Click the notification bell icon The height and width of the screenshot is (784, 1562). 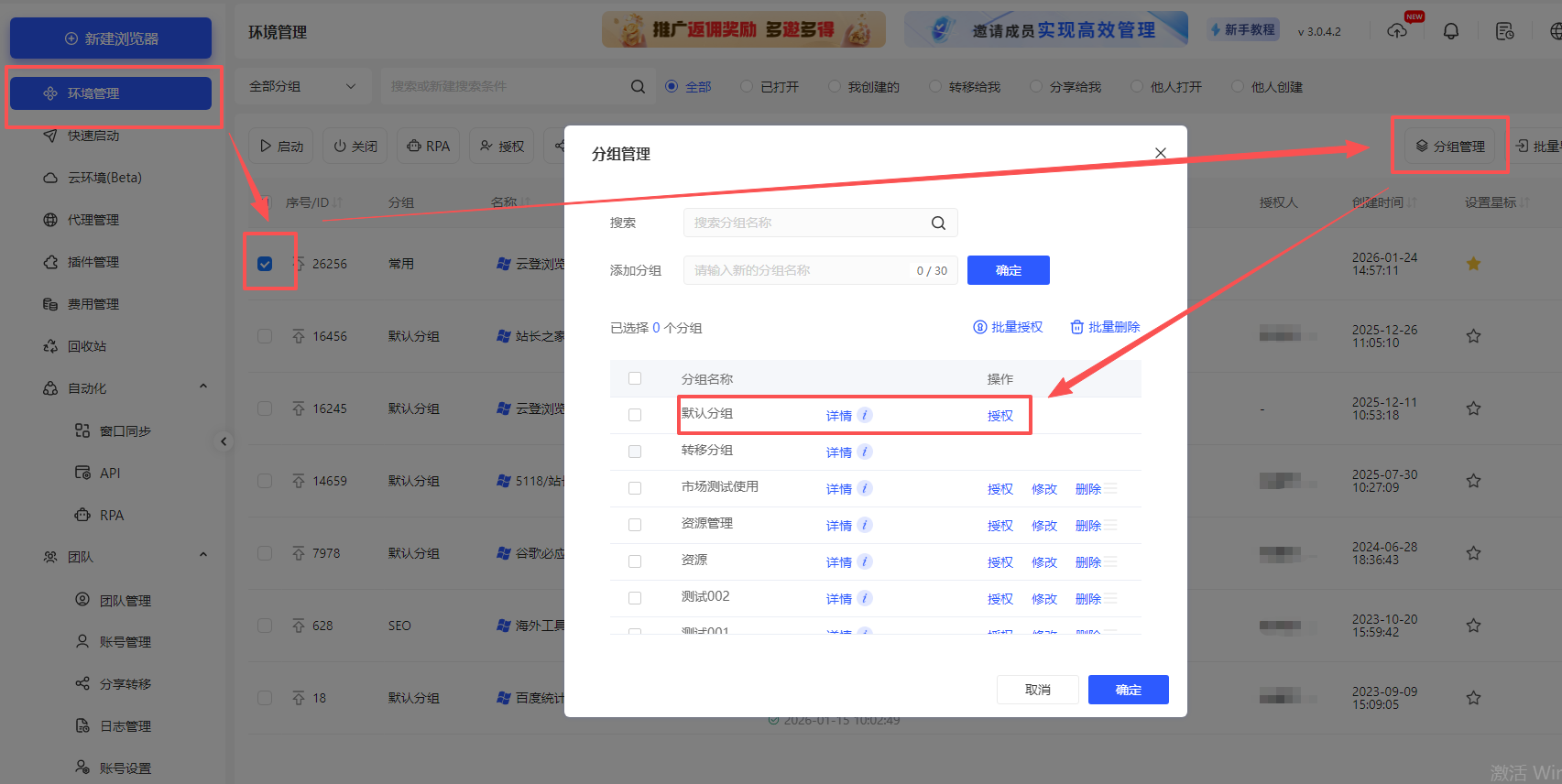[x=1451, y=31]
